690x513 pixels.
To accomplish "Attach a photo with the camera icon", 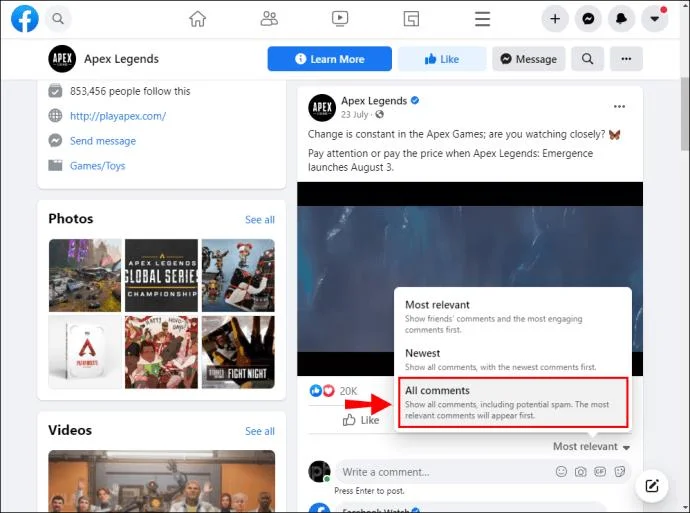I will point(580,472).
